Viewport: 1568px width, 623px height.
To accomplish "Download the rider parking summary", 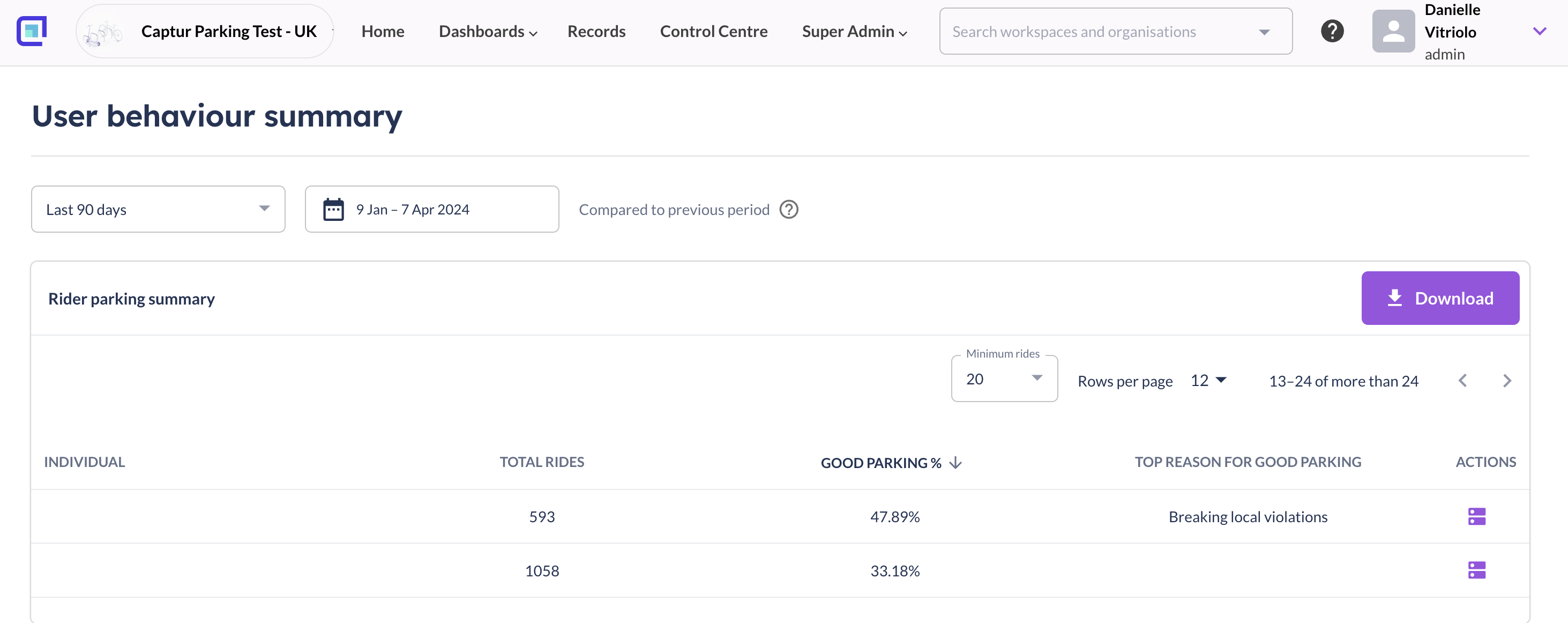I will [1440, 298].
